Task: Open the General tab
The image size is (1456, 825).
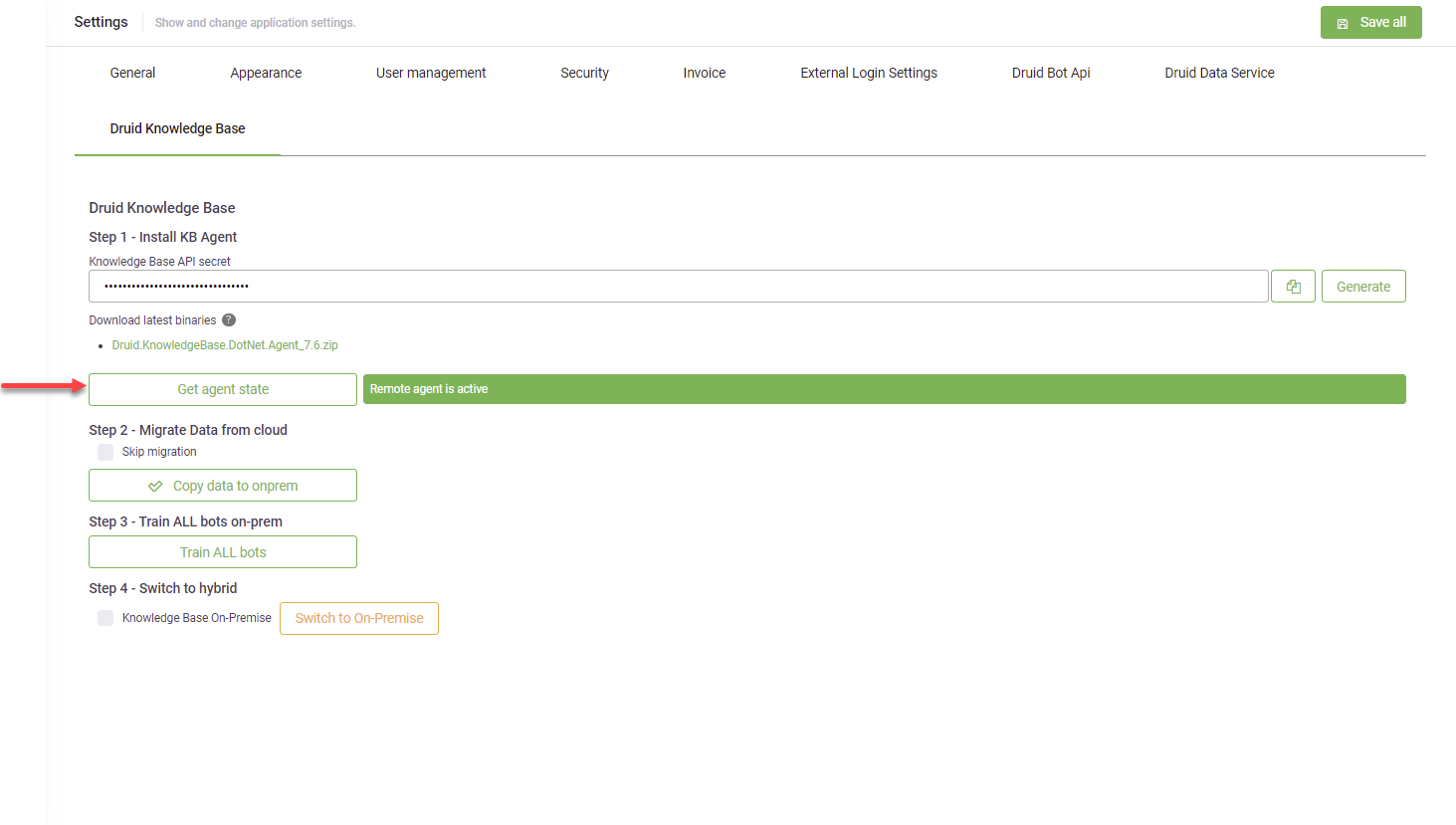Action: coord(132,73)
